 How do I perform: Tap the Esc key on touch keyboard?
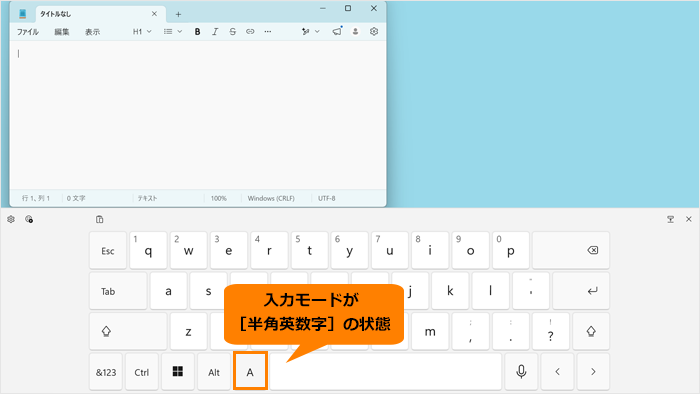tap(108, 250)
